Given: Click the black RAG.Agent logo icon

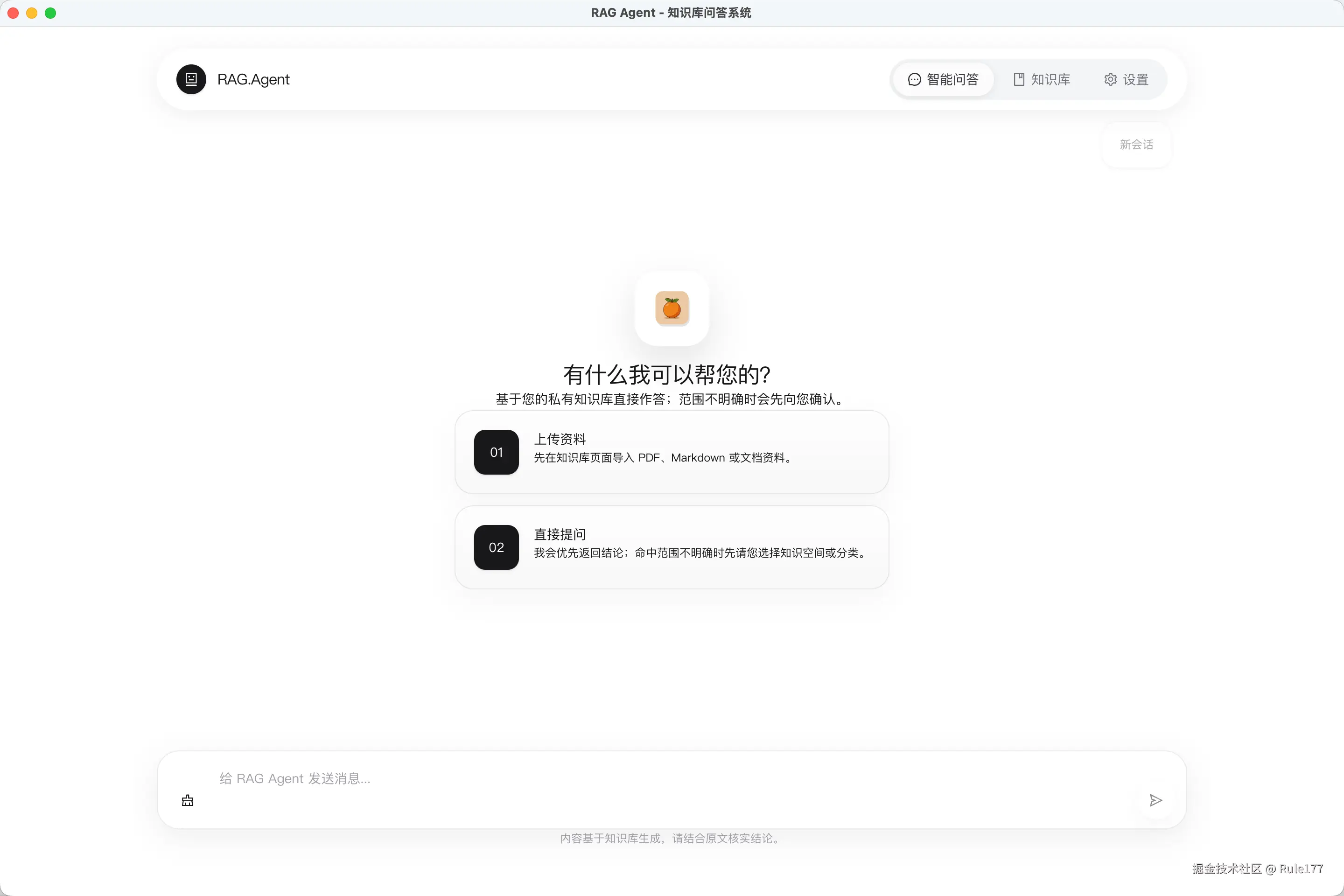Looking at the screenshot, I should pos(191,79).
